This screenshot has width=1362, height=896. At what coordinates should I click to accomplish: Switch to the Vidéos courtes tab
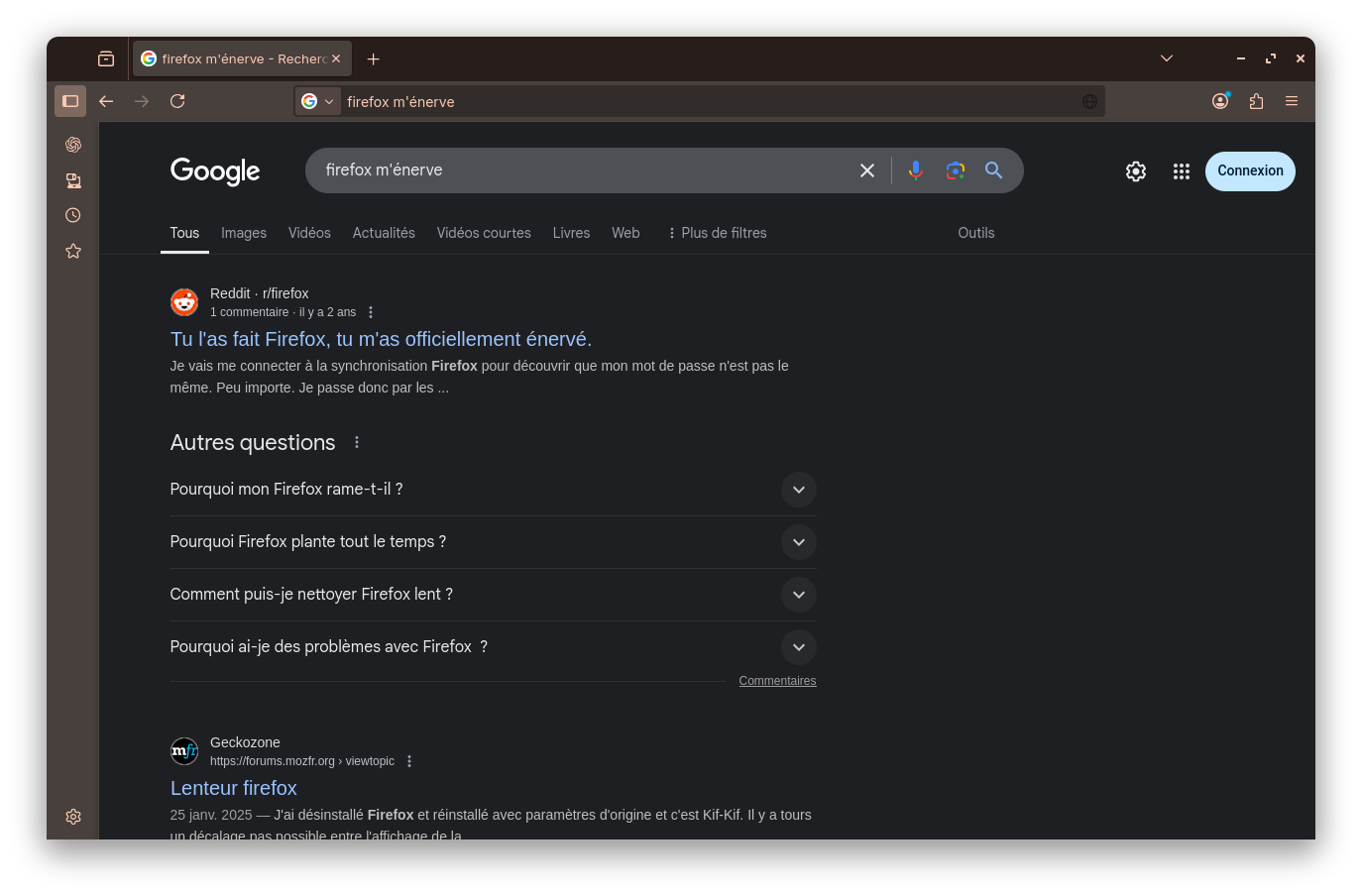coord(484,233)
